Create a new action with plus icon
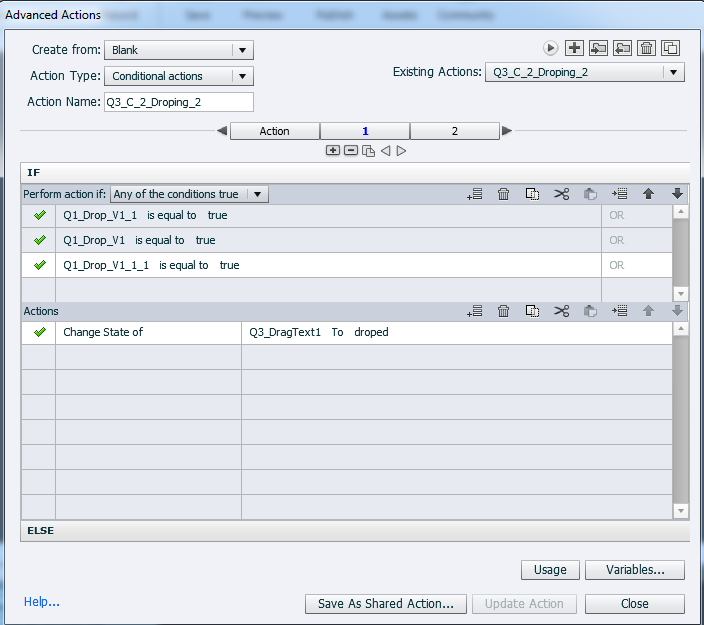 [x=574, y=48]
